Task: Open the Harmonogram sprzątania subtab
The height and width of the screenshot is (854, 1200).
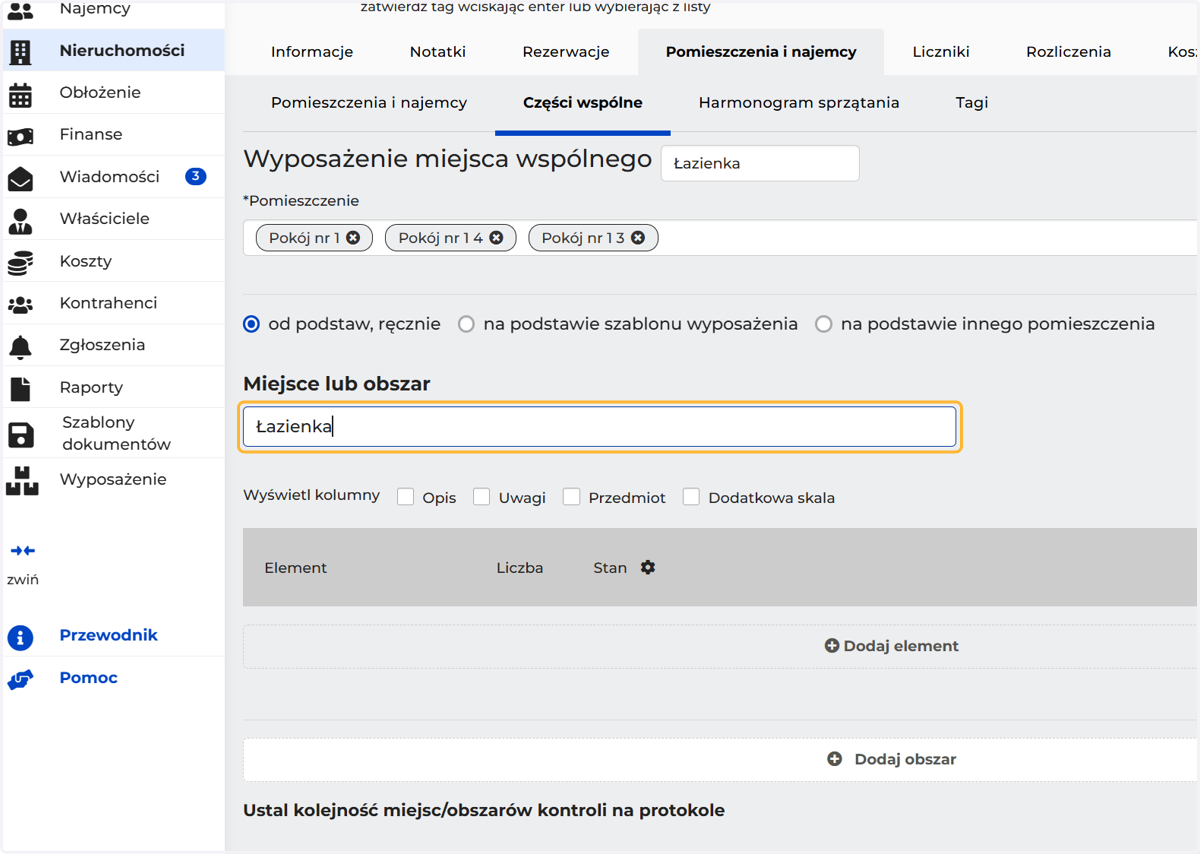Action: (799, 103)
